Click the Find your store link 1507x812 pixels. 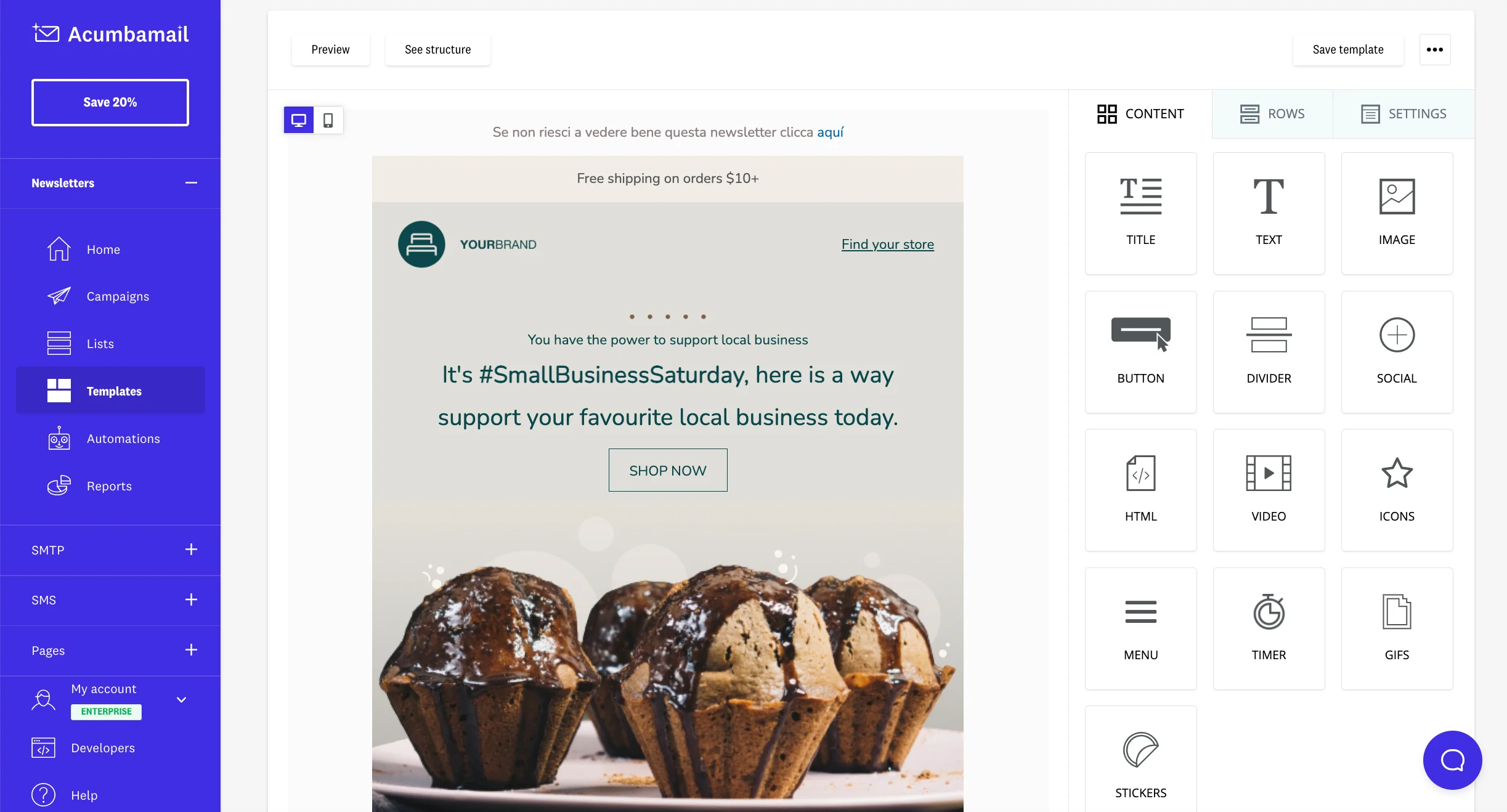click(x=887, y=245)
